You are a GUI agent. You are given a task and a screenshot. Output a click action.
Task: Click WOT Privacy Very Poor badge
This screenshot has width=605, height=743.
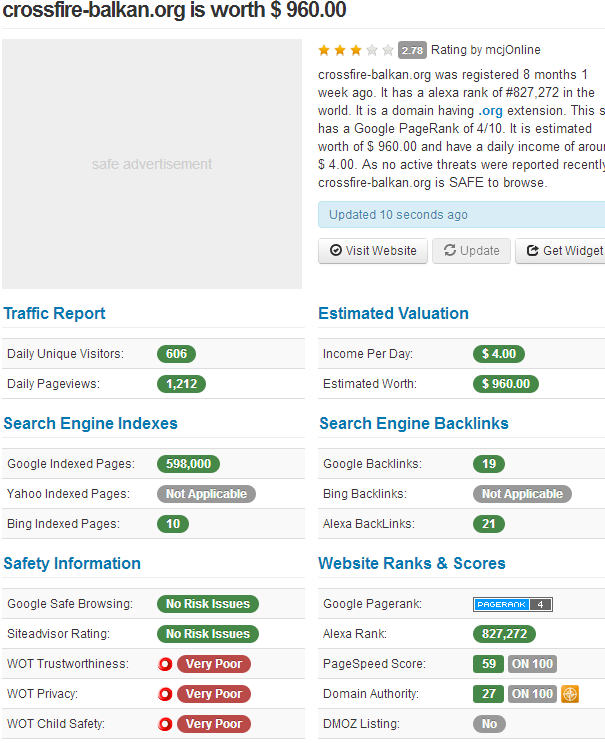coord(214,694)
